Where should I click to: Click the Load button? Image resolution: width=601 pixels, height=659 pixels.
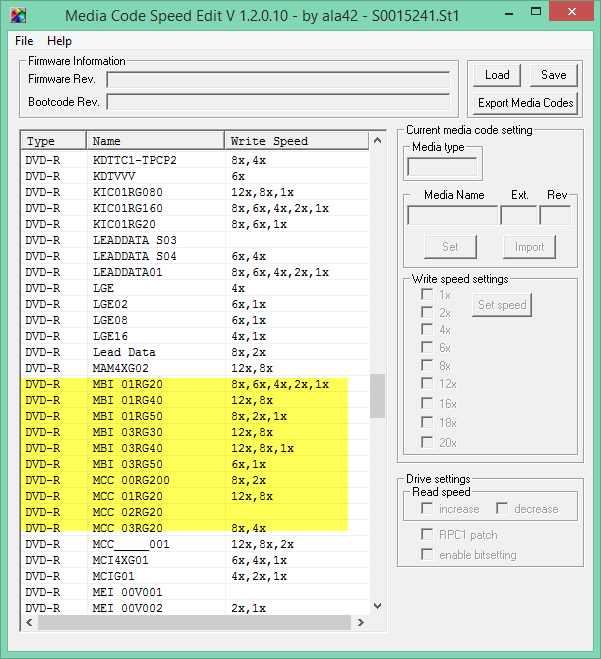coord(497,75)
